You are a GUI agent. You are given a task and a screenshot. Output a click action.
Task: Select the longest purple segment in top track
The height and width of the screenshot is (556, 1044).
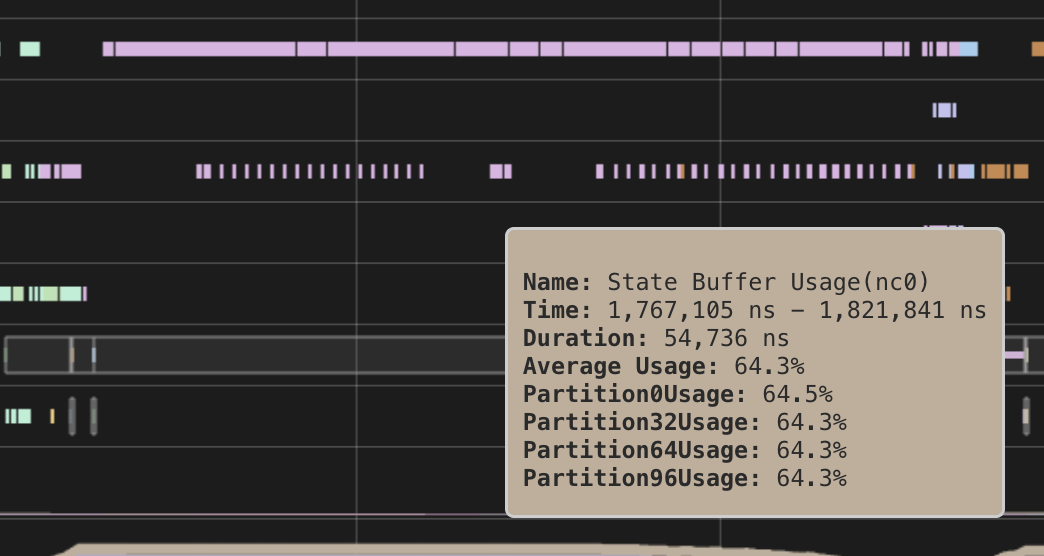(x=205, y=49)
